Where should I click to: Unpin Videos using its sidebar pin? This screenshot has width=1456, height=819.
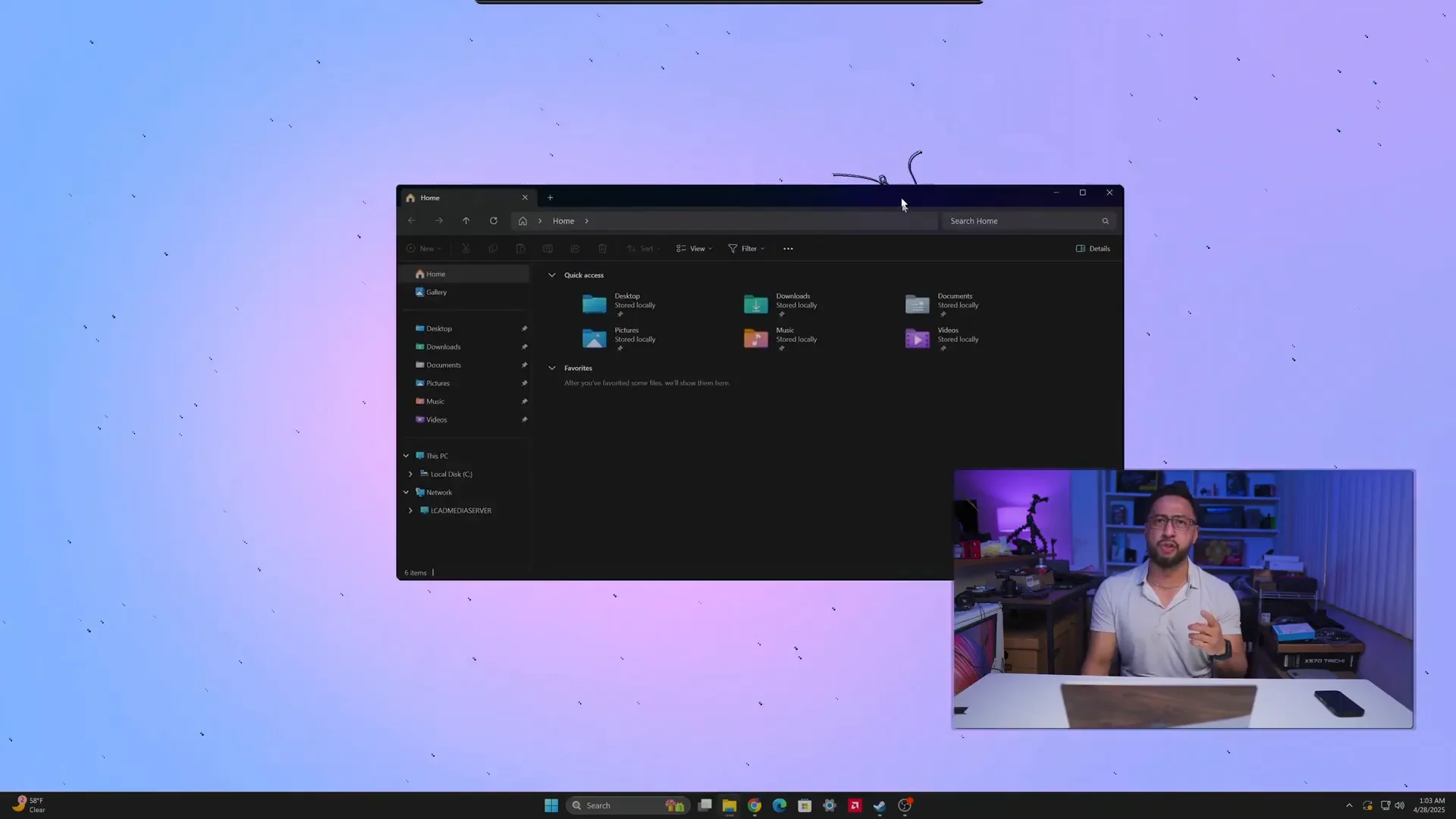[524, 420]
